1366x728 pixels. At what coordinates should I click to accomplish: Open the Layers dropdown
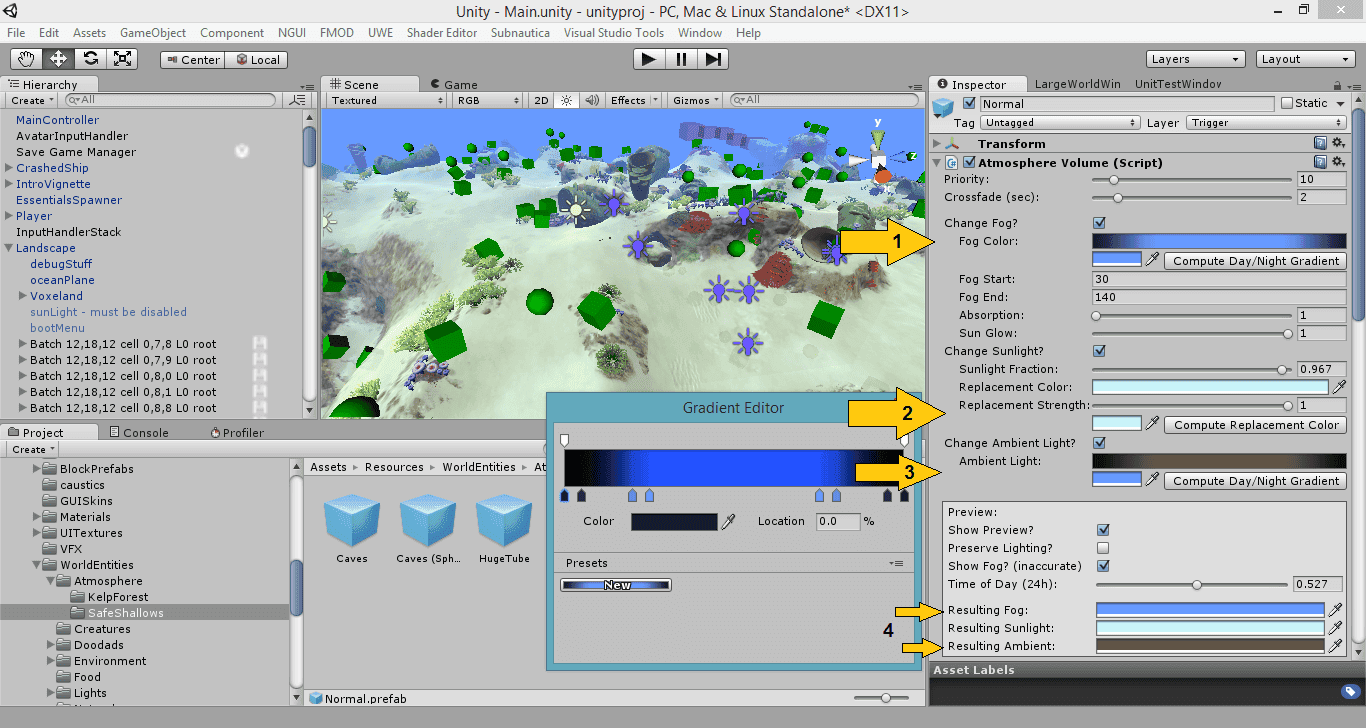[1195, 59]
